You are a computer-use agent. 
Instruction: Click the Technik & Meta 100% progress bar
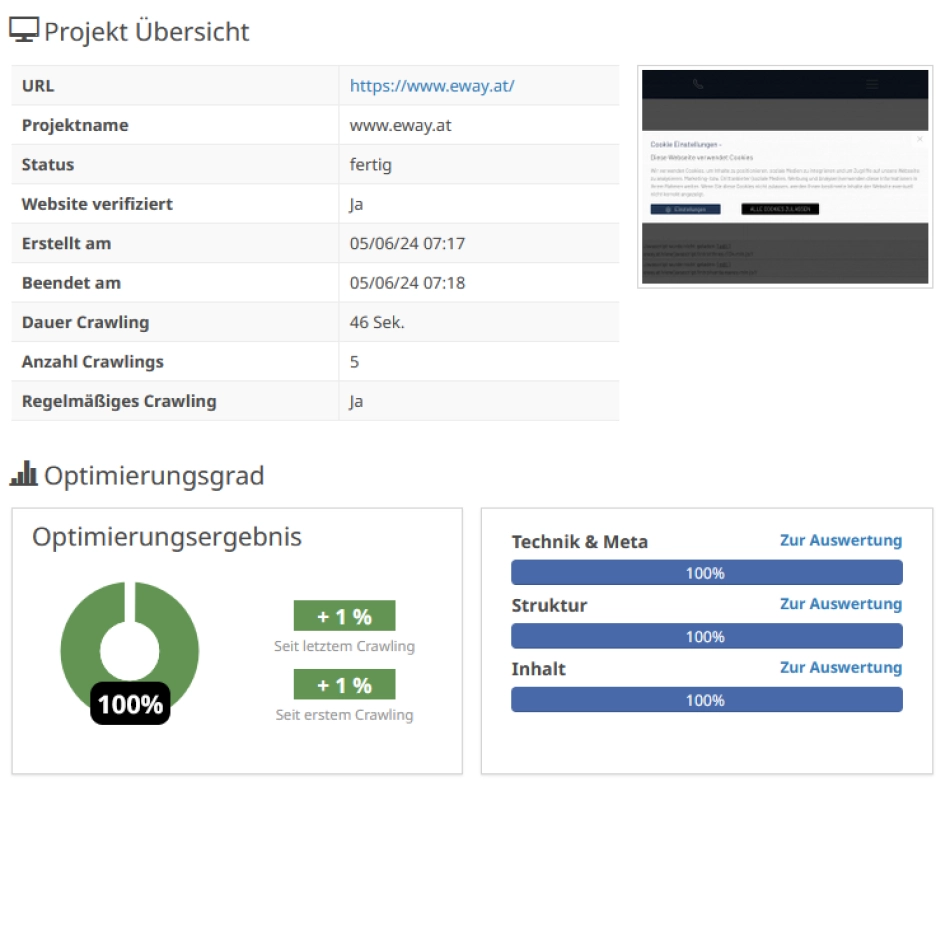coord(706,573)
